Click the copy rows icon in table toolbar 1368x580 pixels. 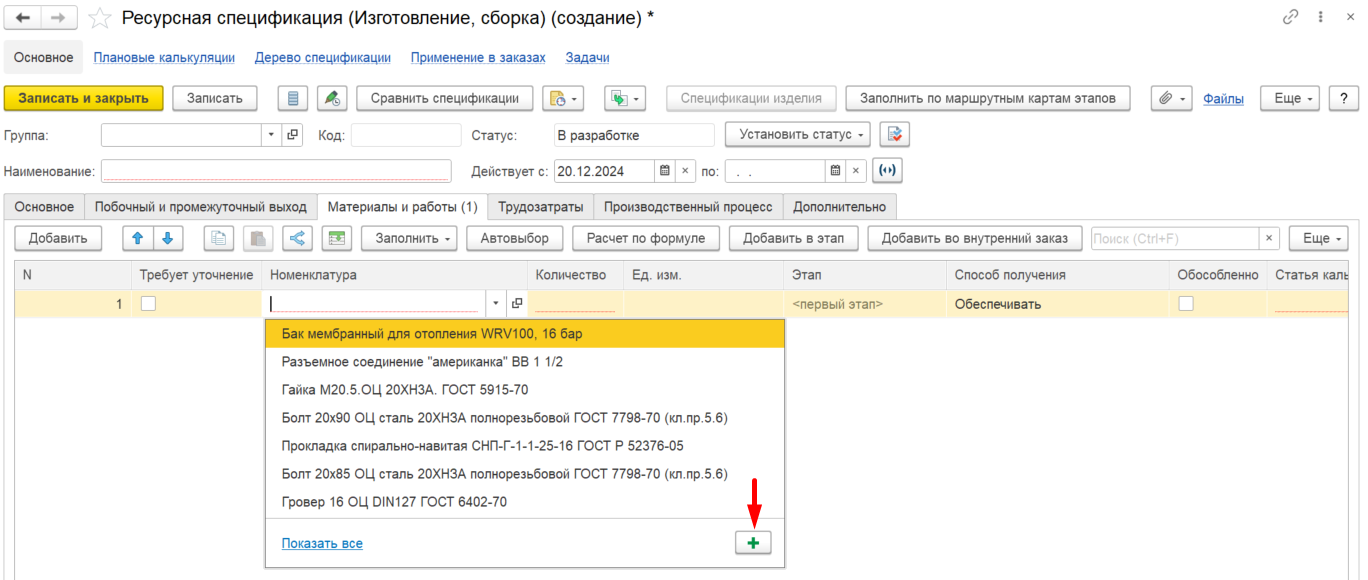[x=219, y=238]
